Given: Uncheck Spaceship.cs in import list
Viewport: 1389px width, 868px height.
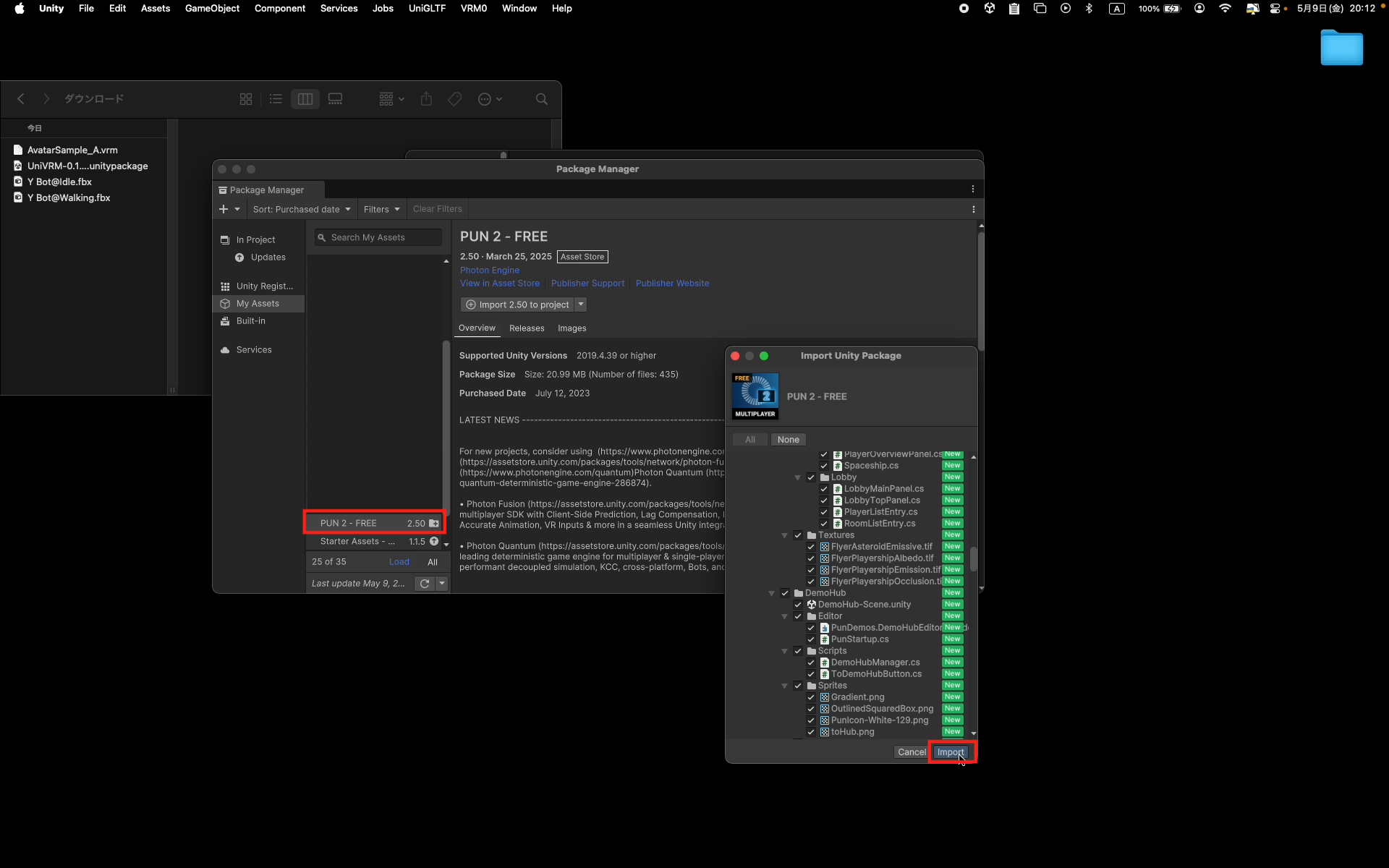Looking at the screenshot, I should click(824, 466).
